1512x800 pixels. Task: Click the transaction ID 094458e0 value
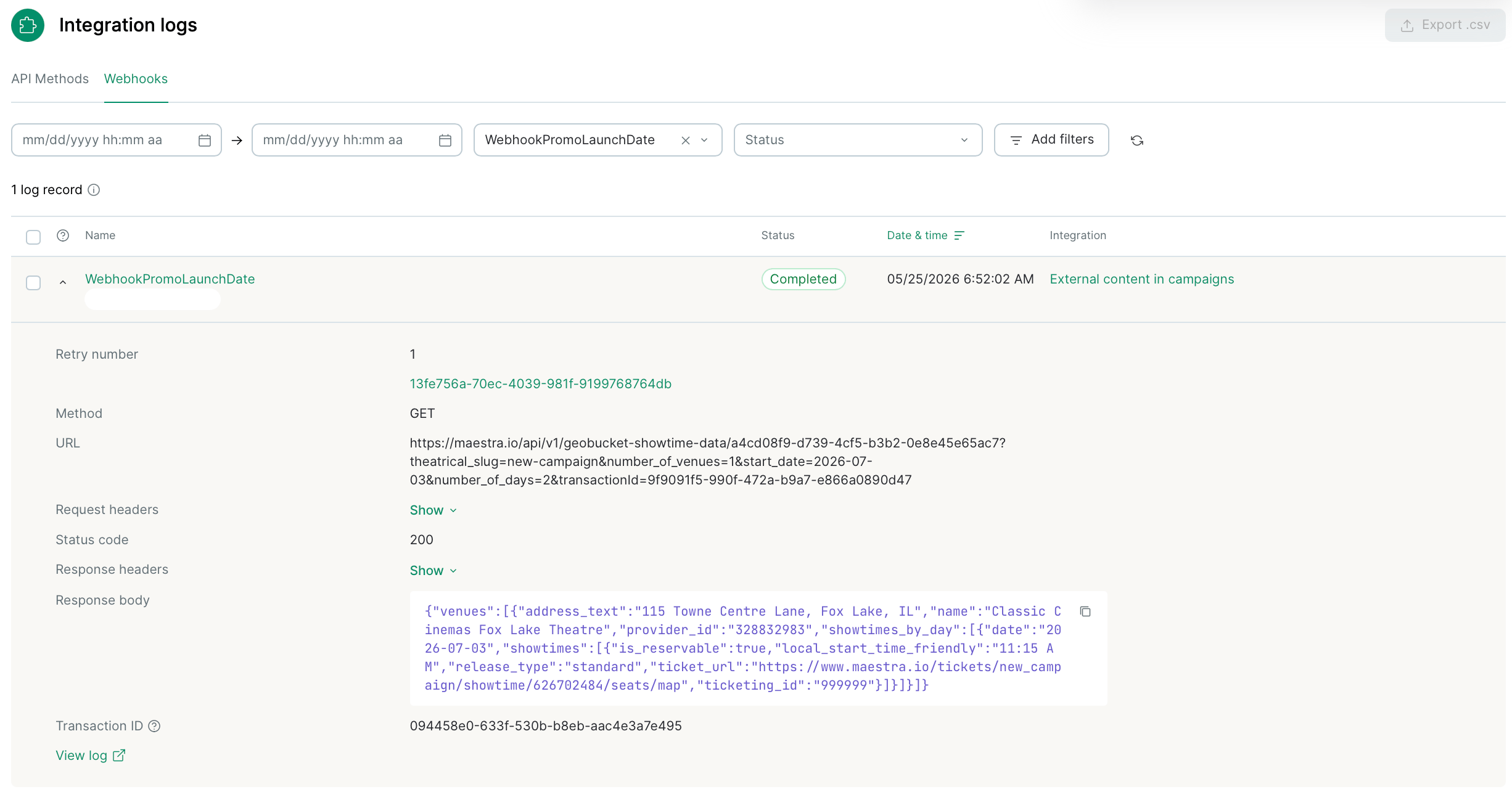coord(546,726)
